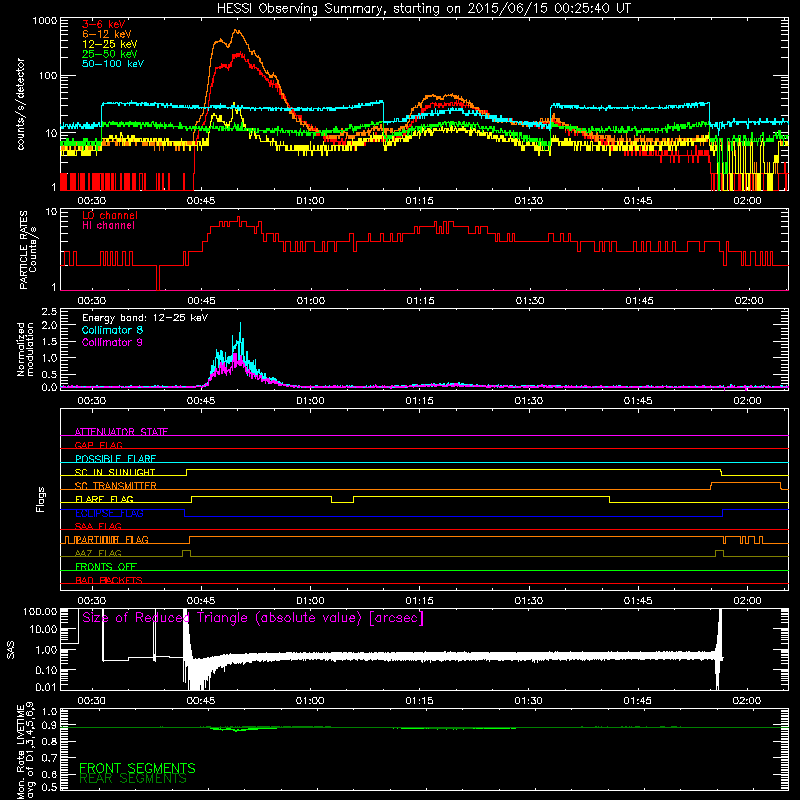800x800 pixels.
Task: Click the 'Flags' panel axis label
Action: coord(41,499)
